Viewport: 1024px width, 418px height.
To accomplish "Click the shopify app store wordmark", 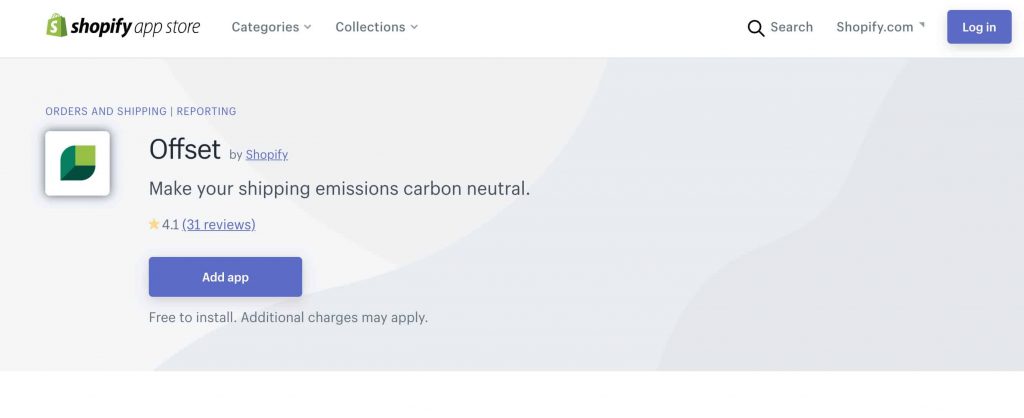I will (135, 27).
